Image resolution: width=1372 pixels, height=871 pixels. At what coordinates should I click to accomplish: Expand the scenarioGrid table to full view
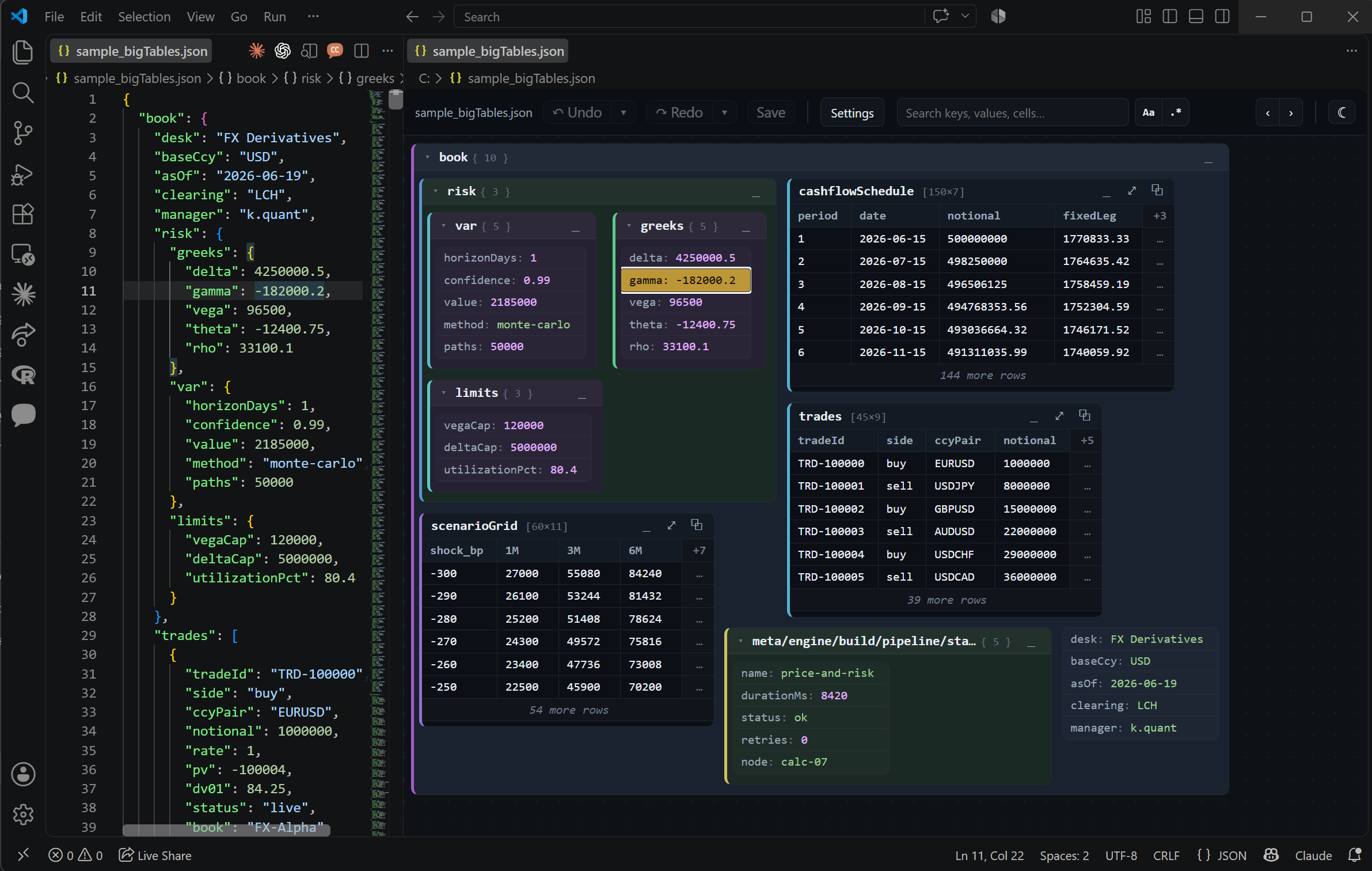point(671,525)
